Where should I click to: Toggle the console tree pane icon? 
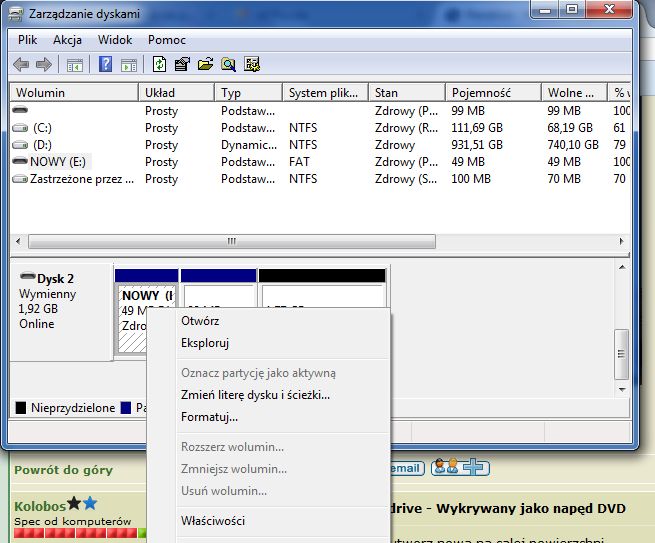tap(75, 65)
